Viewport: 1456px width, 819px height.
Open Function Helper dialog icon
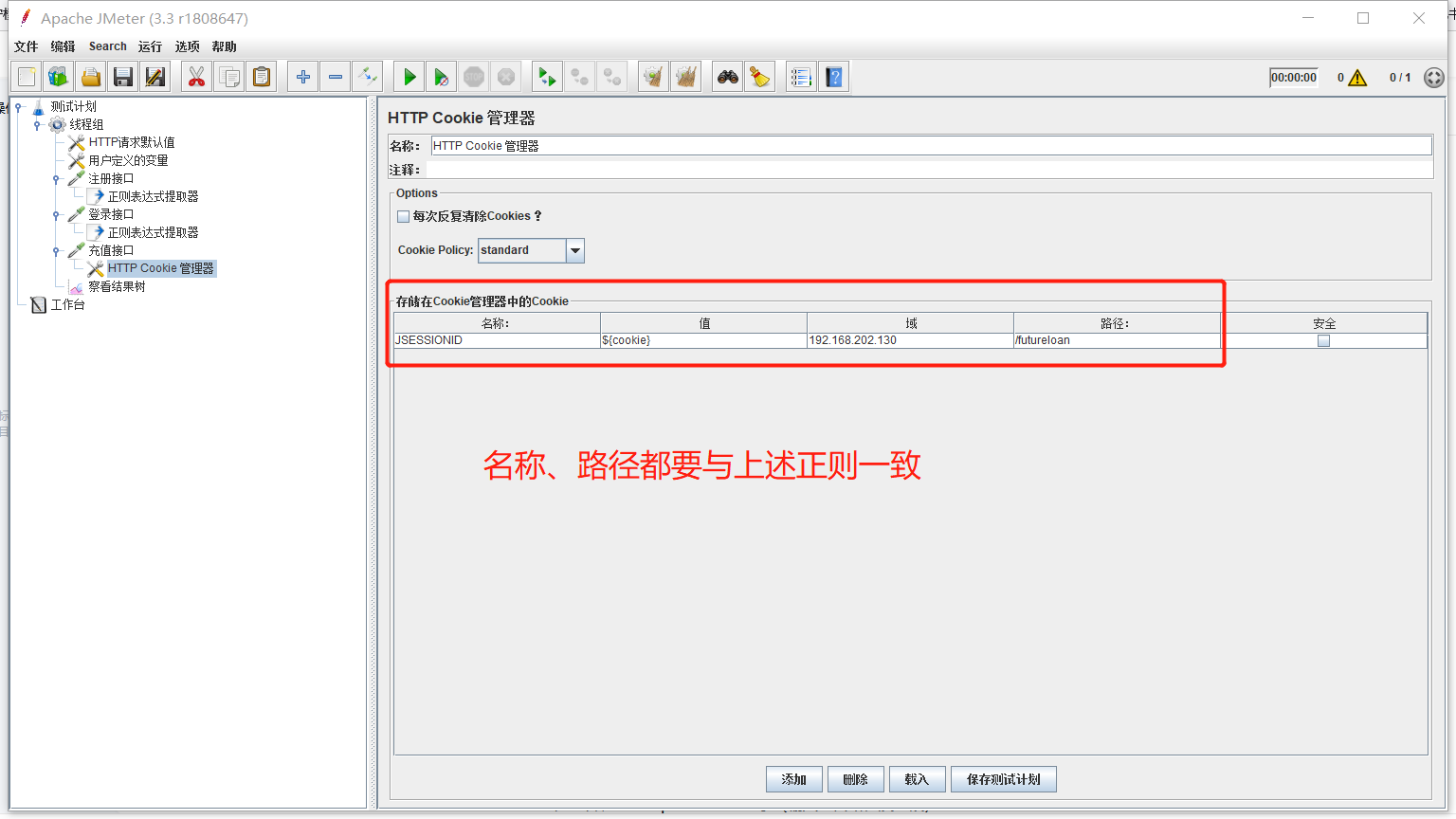801,77
